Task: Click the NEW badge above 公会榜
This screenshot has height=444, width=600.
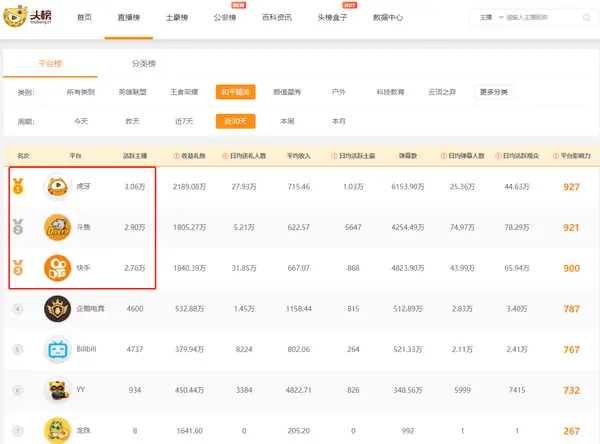Action: tap(238, 5)
